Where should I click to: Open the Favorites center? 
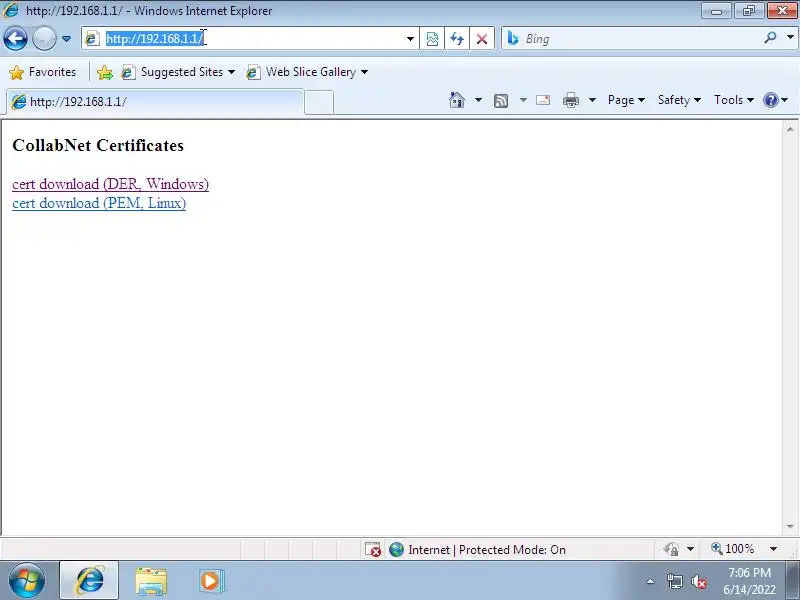click(43, 72)
